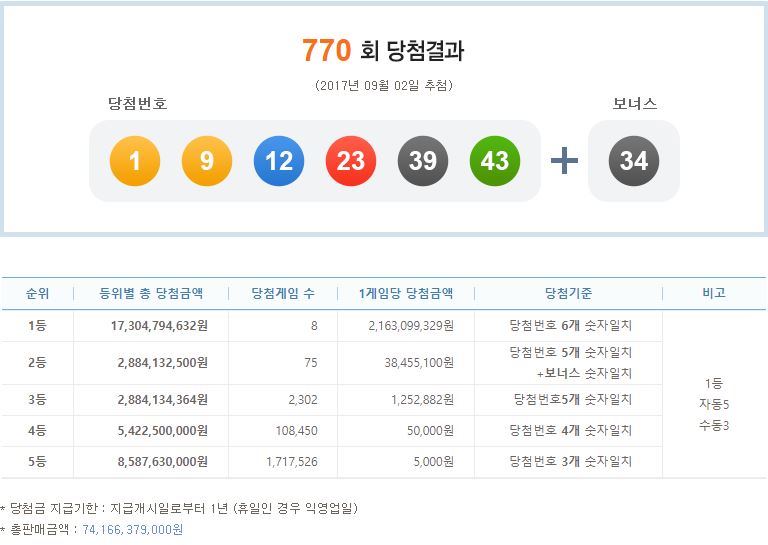The width and height of the screenshot is (768, 545).
Task: Click per-game prize 1,252,882원
Action: pyautogui.click(x=422, y=400)
